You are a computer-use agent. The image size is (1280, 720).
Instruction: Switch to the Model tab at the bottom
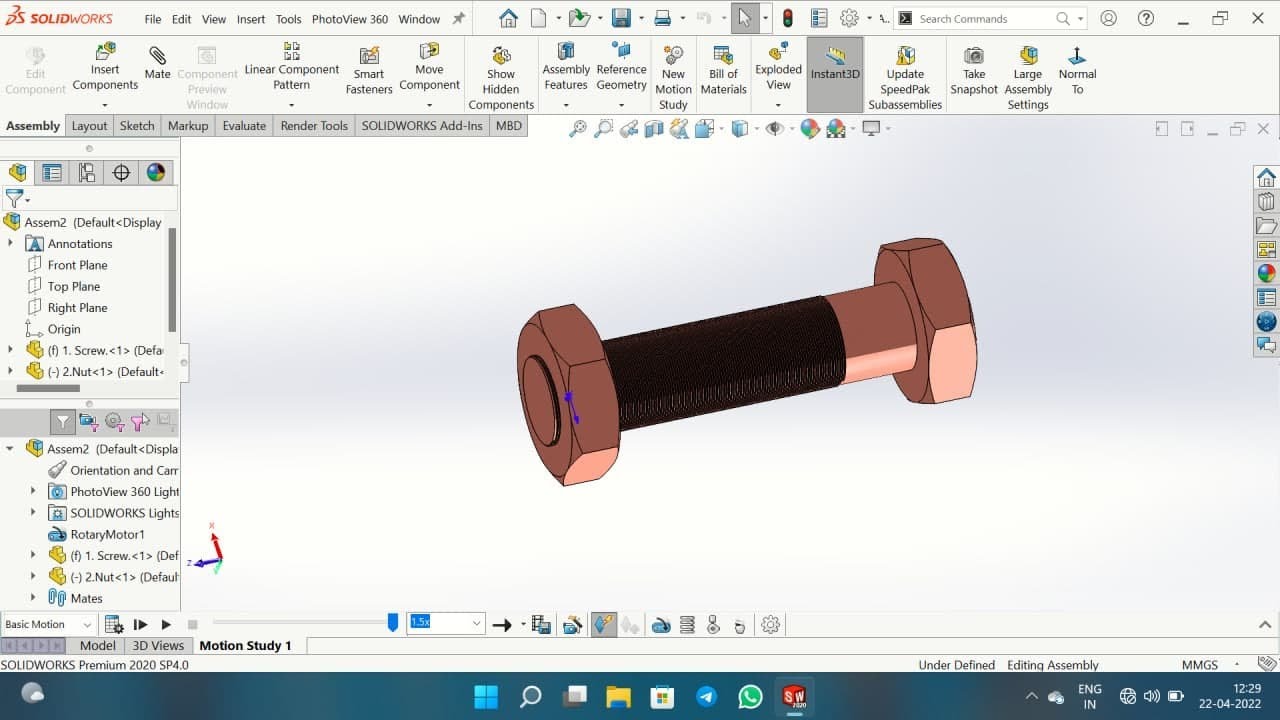point(98,646)
